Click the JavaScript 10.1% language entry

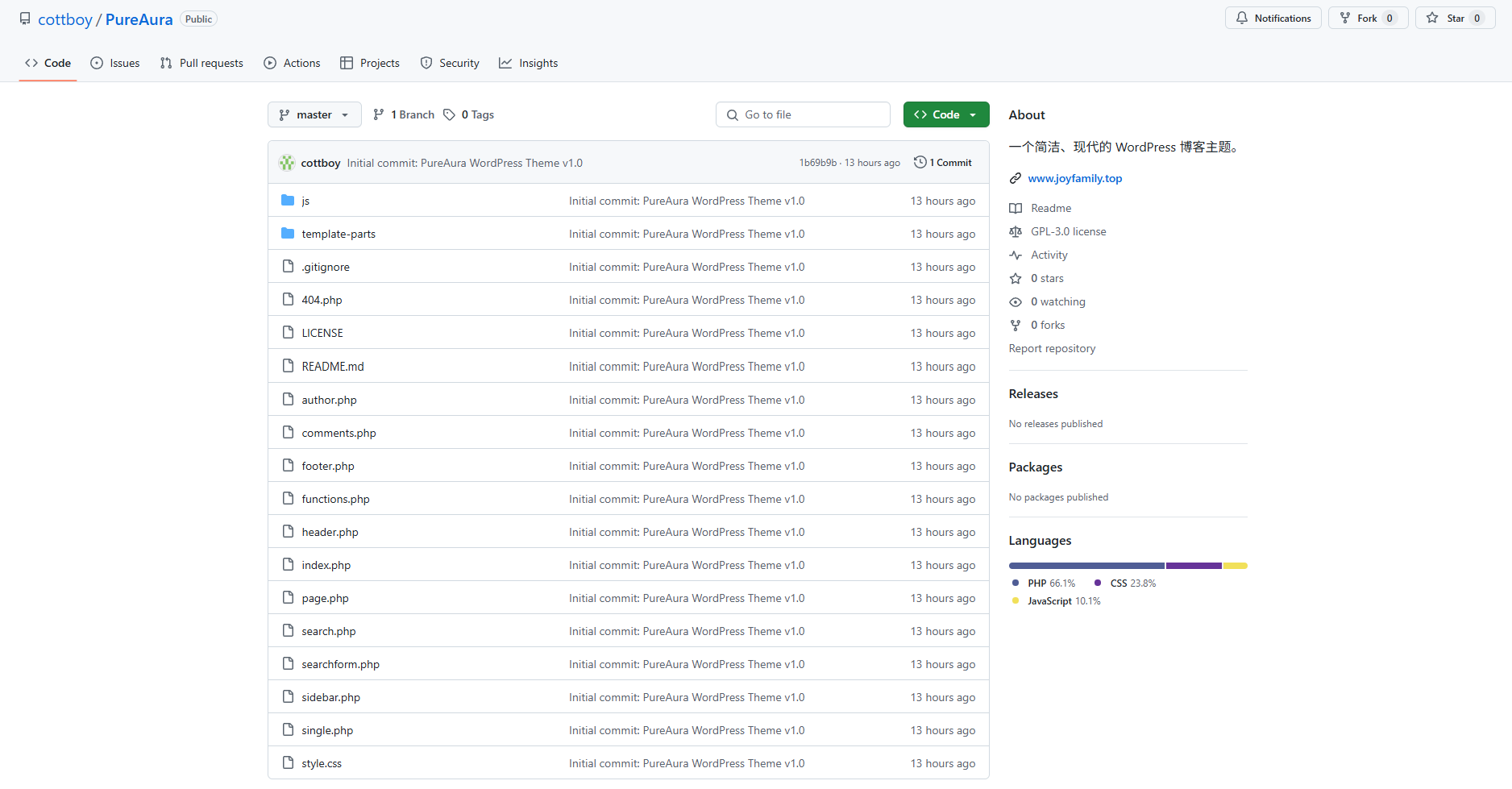click(1056, 600)
